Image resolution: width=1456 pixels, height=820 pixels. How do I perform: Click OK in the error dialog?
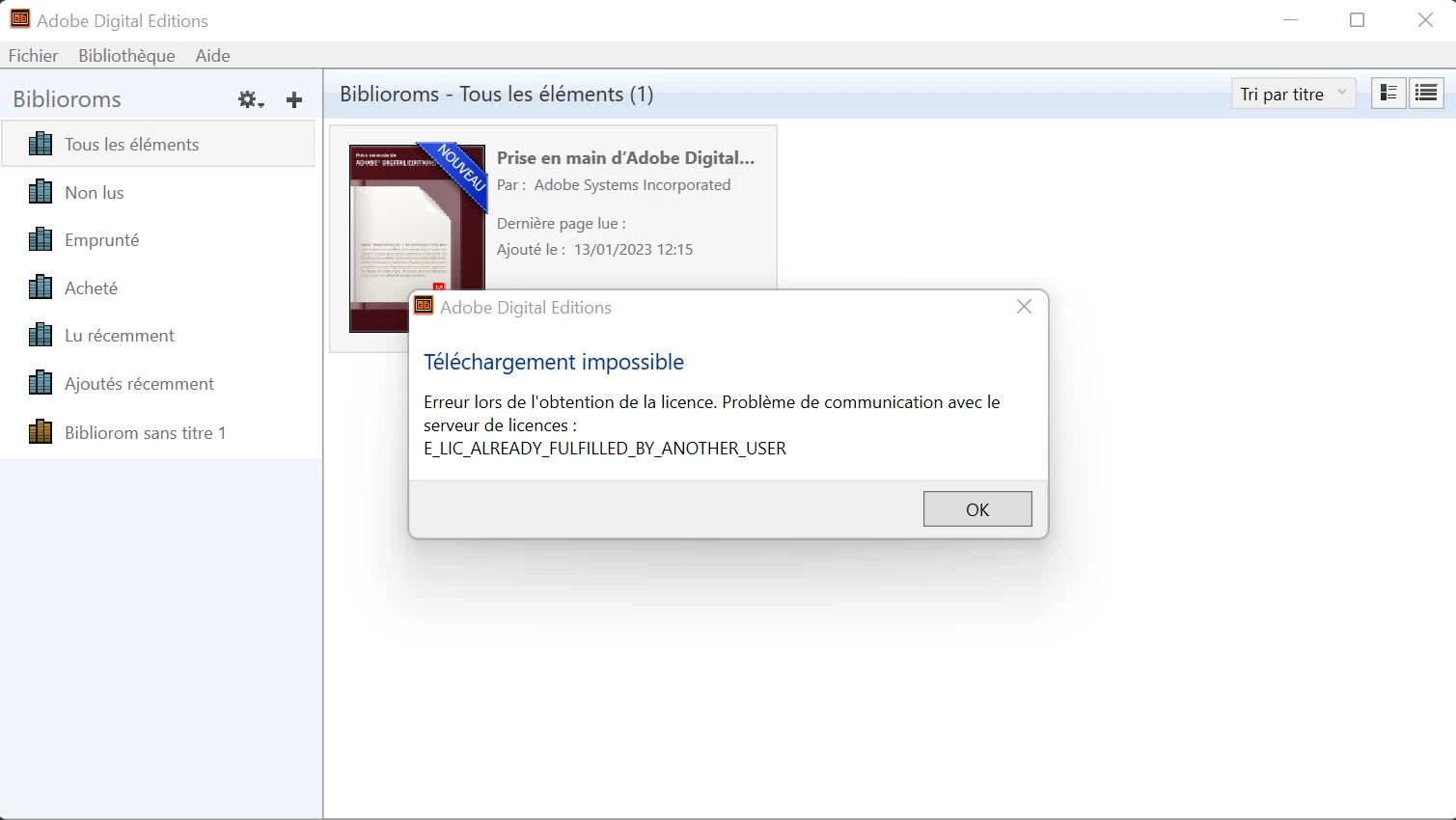[x=977, y=509]
